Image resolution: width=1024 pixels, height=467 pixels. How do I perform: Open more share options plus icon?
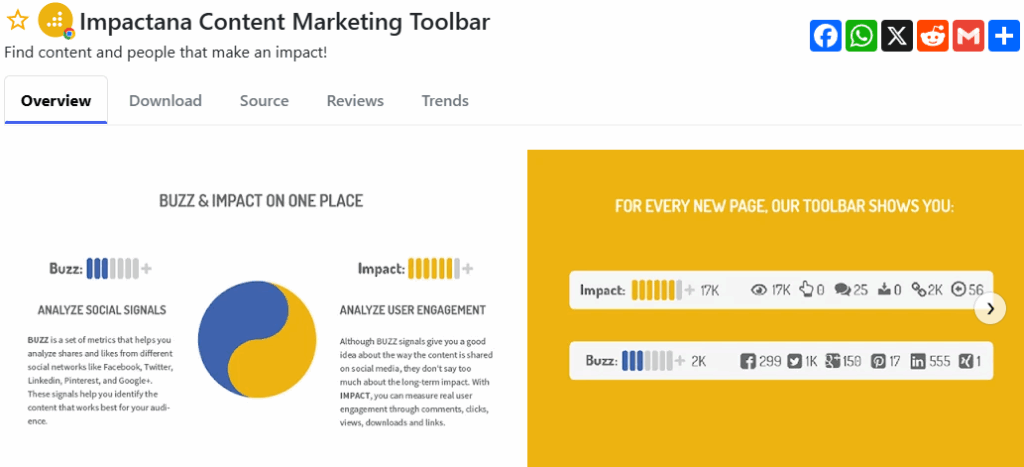[x=1004, y=35]
